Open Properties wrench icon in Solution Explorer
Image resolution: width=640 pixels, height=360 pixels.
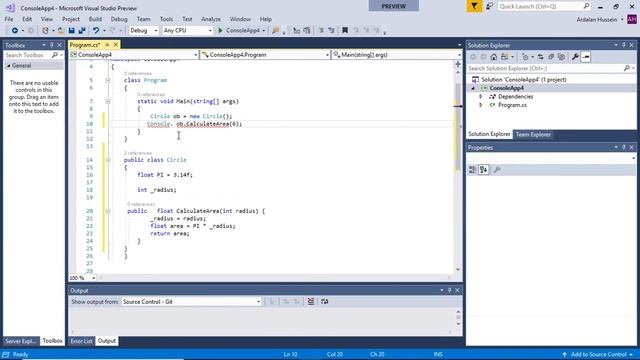575,57
